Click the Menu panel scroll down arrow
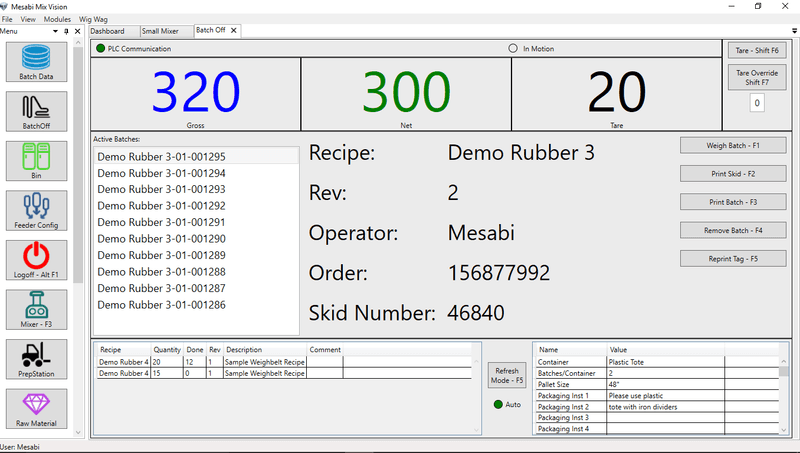800x453 pixels. (x=78, y=433)
